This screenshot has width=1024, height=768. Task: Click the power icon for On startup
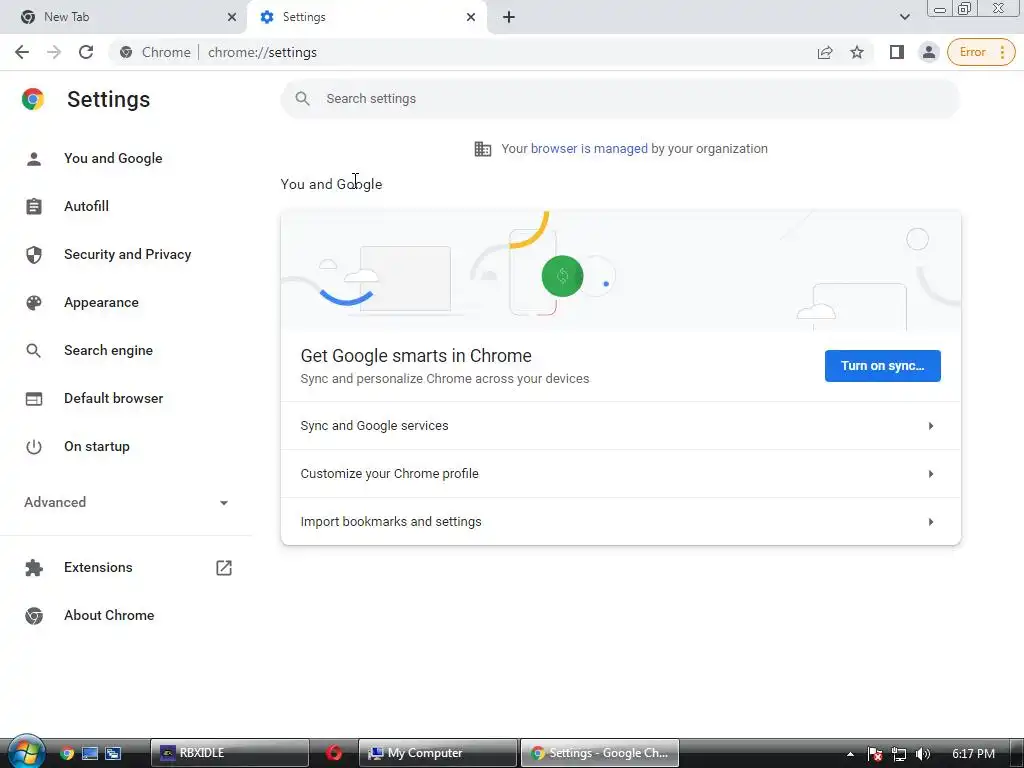tap(34, 447)
